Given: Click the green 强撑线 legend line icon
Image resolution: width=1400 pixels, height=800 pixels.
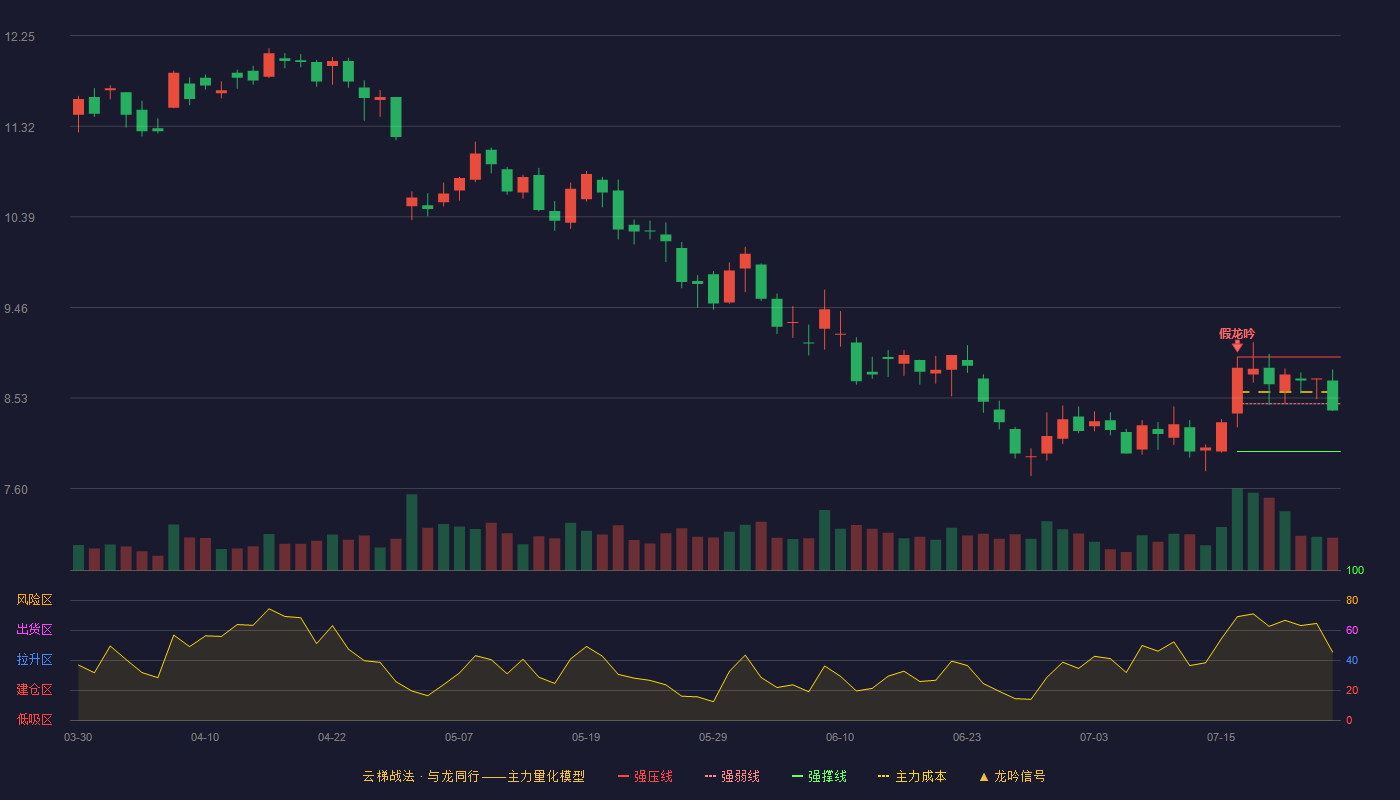Looking at the screenshot, I should pos(797,776).
